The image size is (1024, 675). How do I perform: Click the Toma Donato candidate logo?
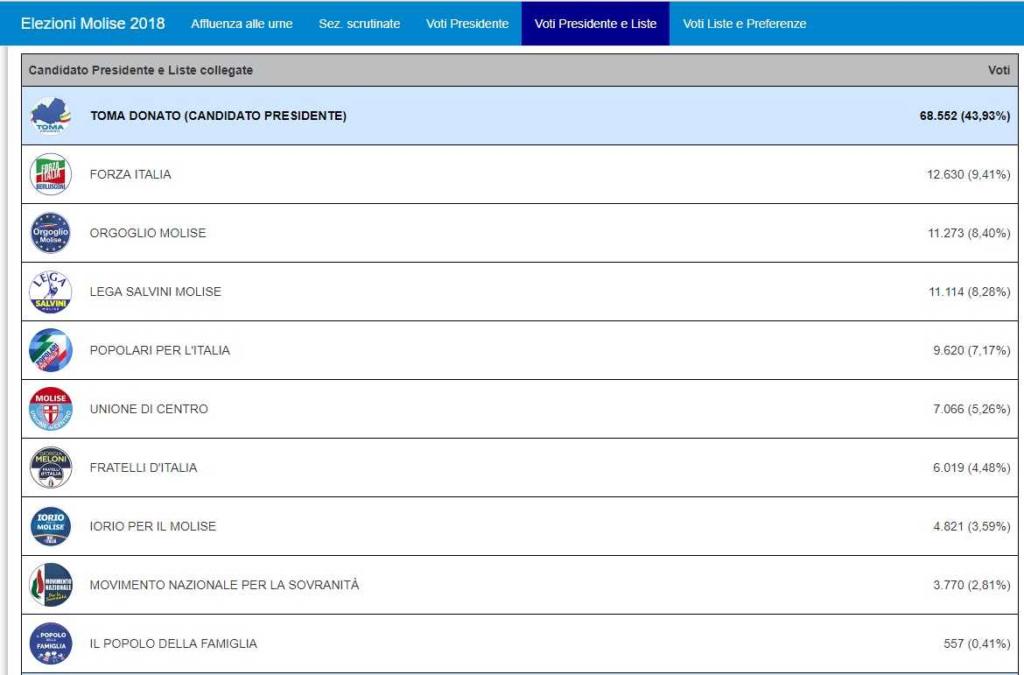(50, 116)
